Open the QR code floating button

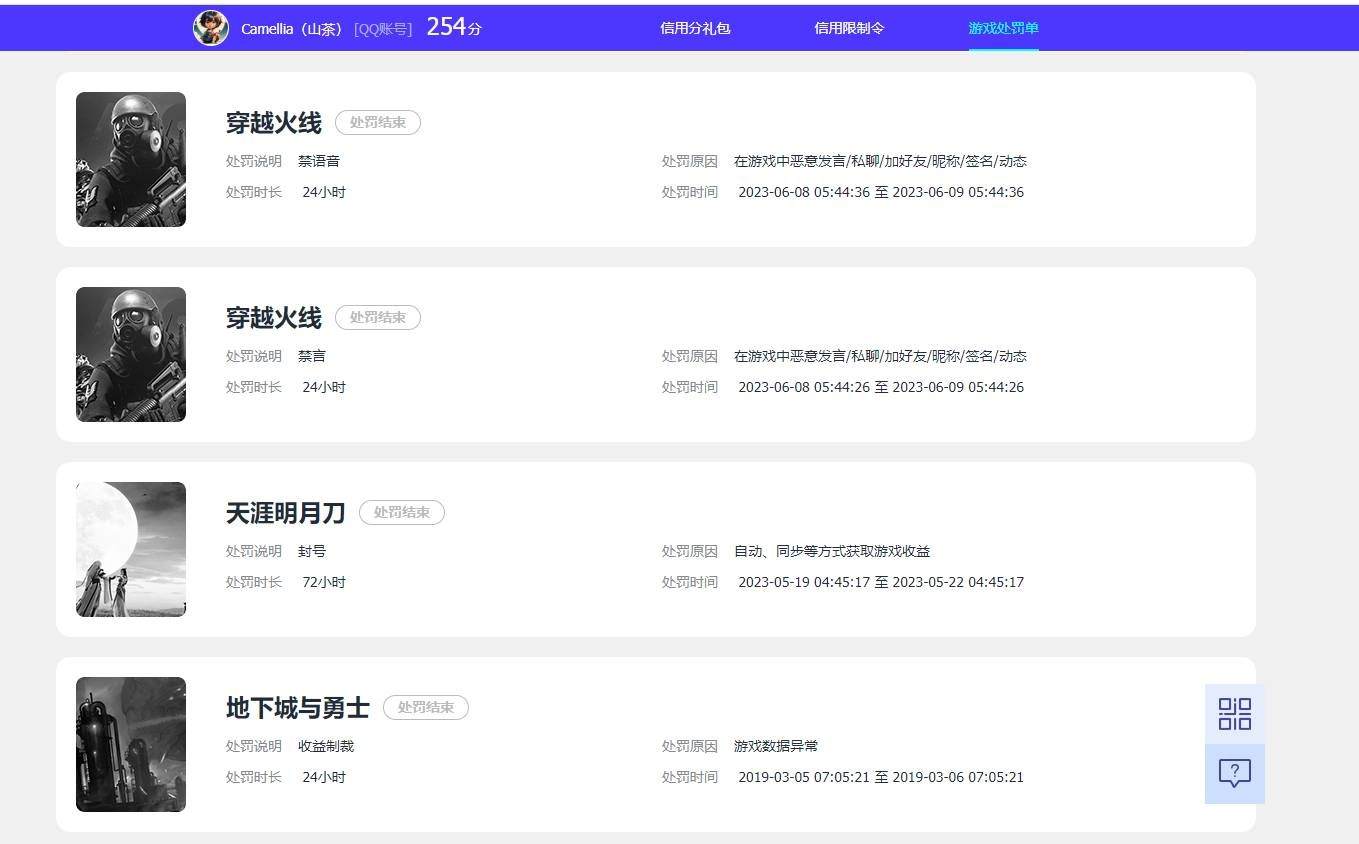(x=1235, y=714)
